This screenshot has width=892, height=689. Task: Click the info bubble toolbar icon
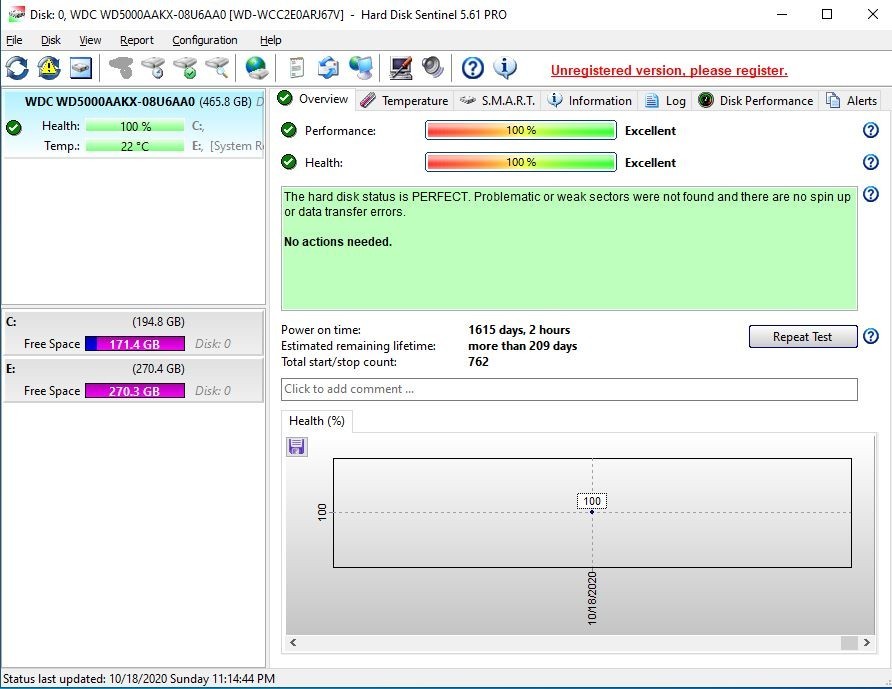(506, 68)
